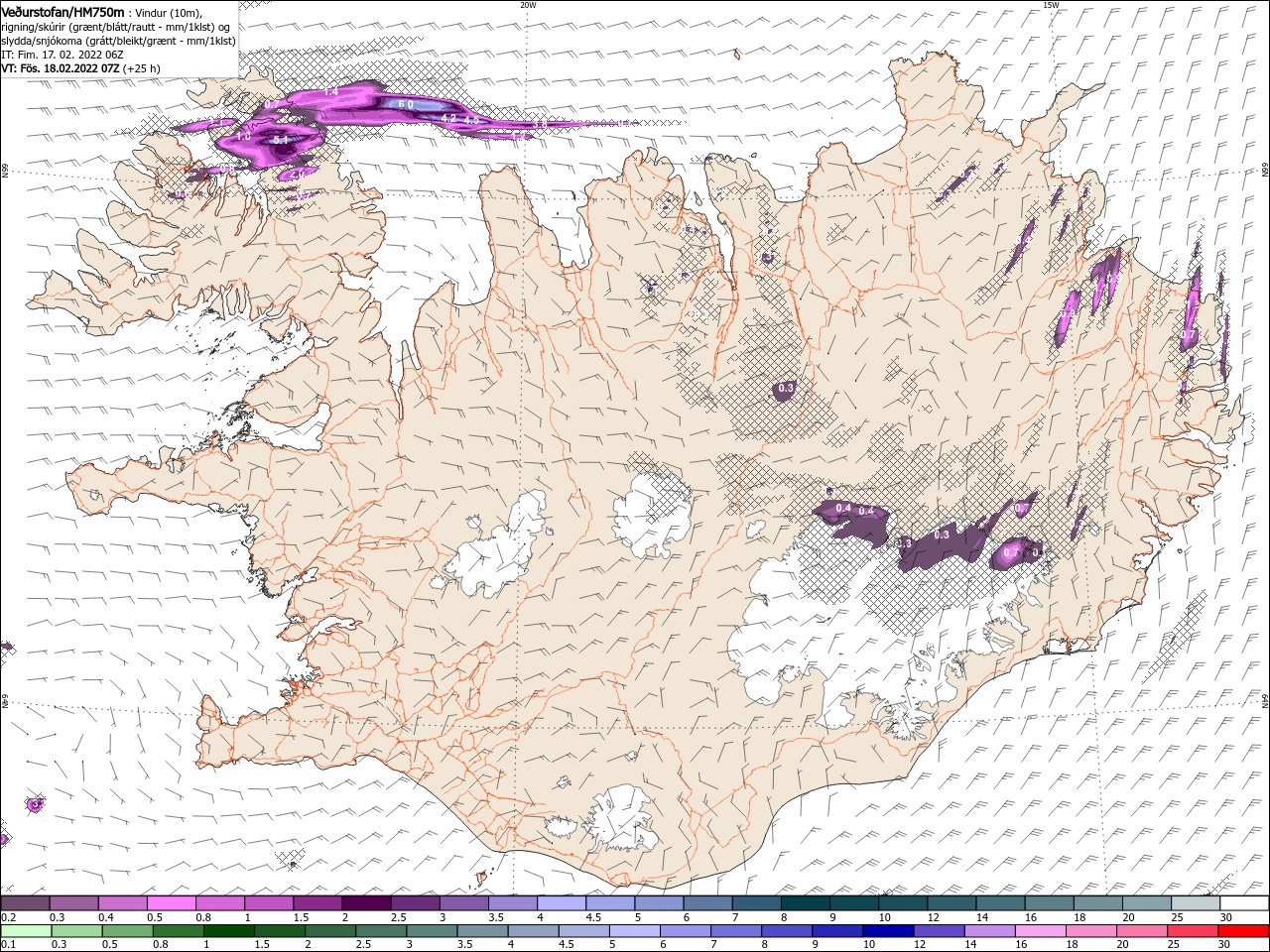Select upper legend light blue swatch from 4 to 4.5
The width and height of the screenshot is (1270, 952).
[x=561, y=903]
